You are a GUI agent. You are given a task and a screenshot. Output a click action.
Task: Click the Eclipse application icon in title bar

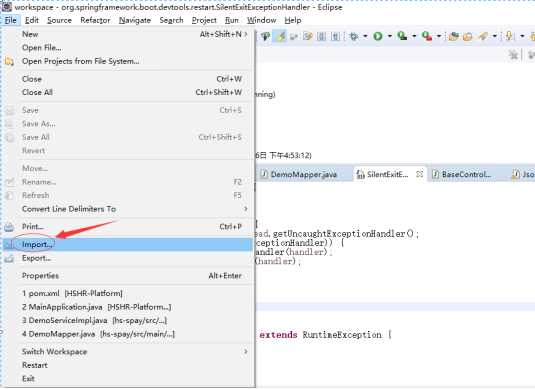[7, 7]
